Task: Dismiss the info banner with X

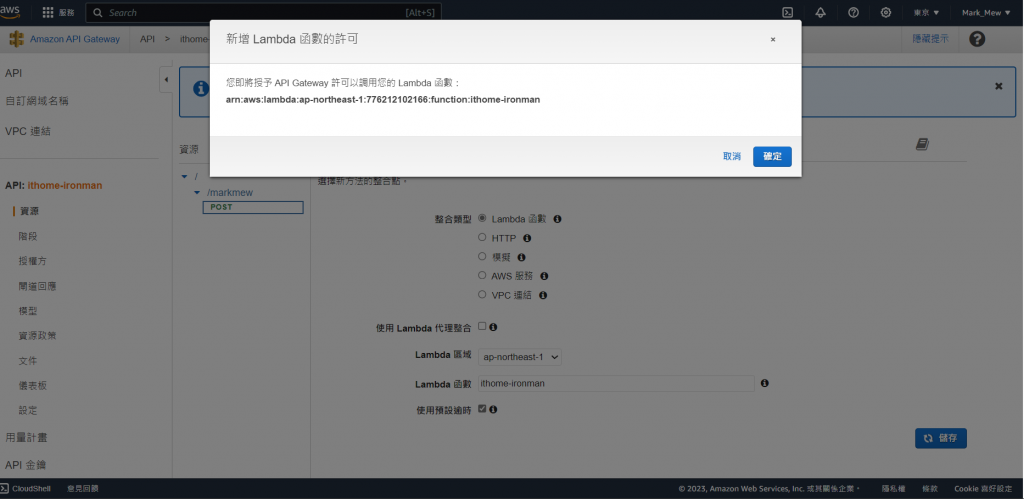Action: pos(999,86)
